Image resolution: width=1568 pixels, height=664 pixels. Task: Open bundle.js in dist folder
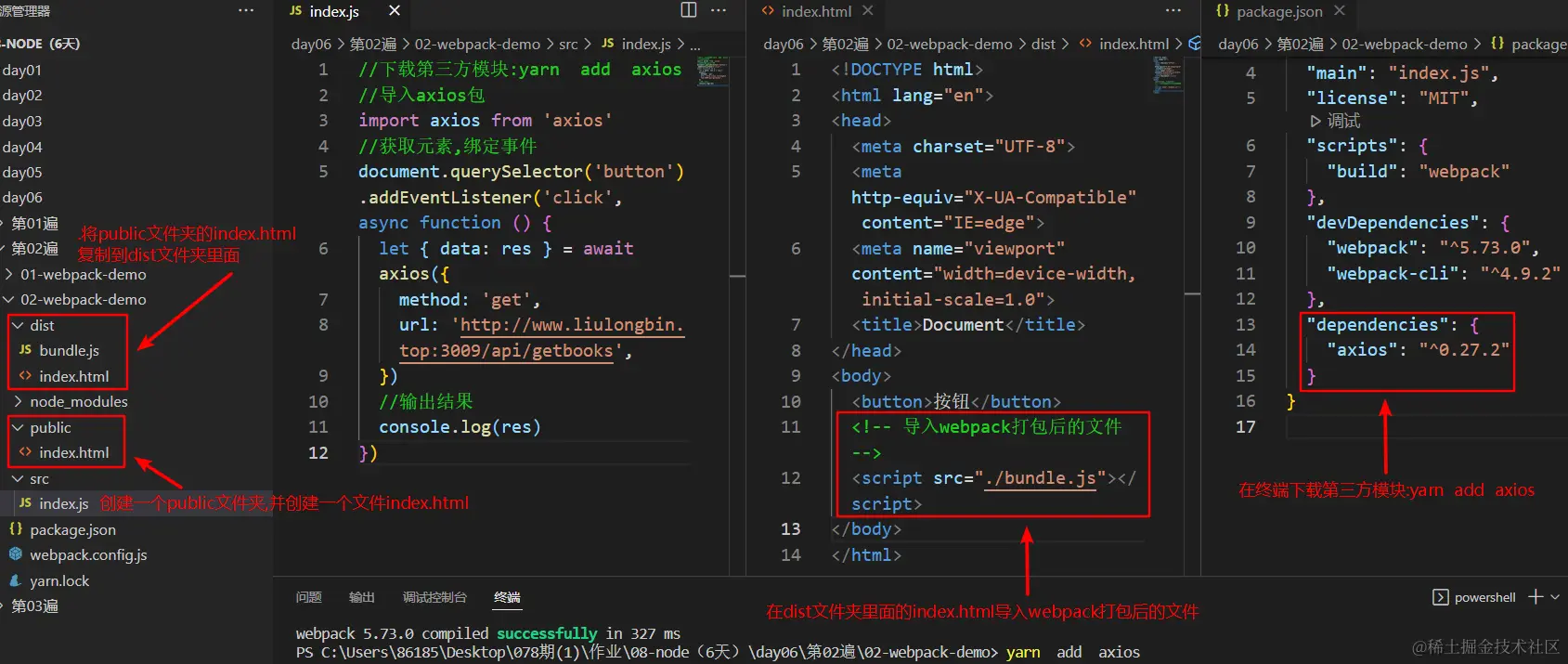[x=69, y=350]
